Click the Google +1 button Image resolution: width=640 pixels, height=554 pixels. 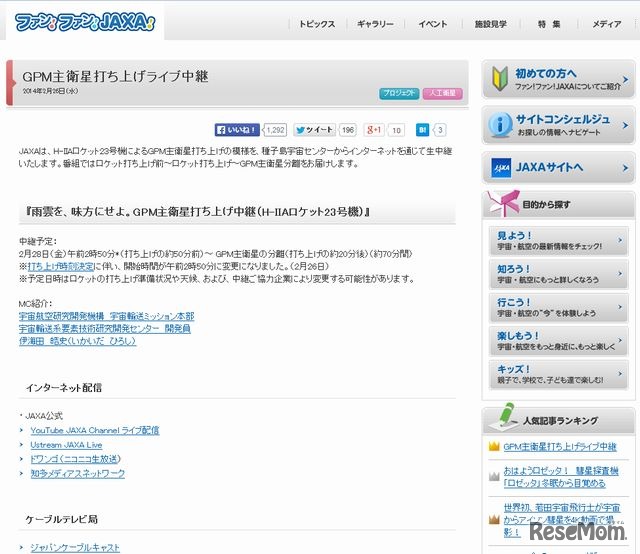coord(374,130)
